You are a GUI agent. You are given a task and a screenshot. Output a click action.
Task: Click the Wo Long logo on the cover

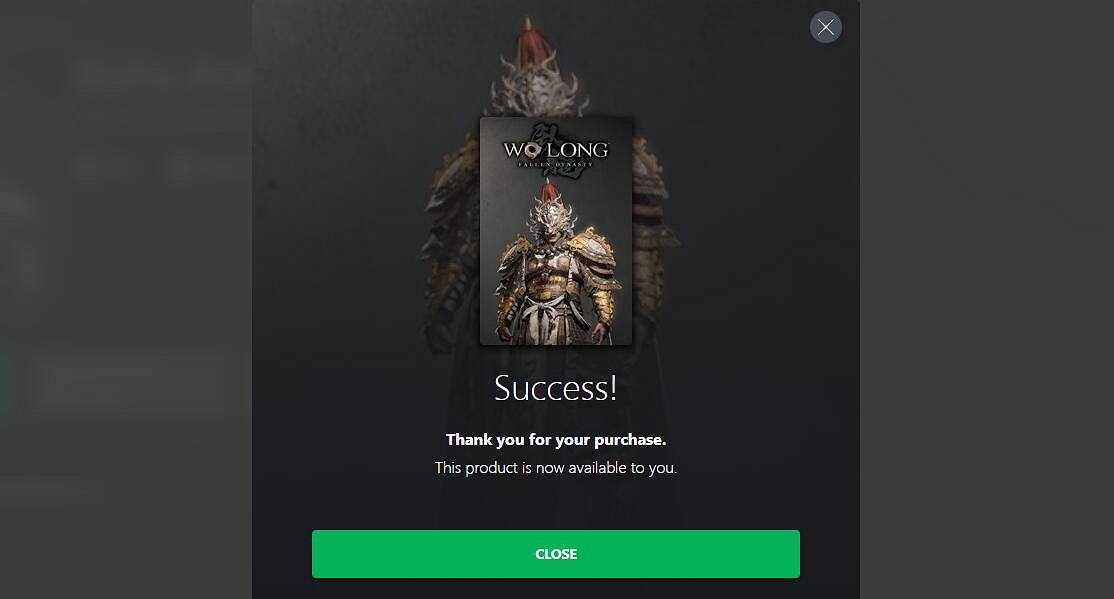(x=556, y=152)
